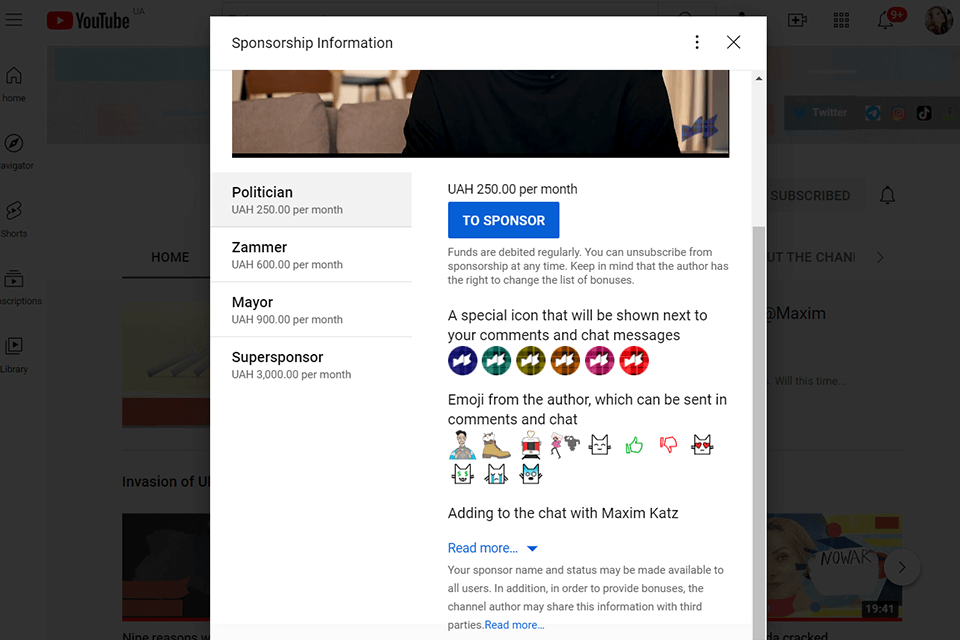Open the channel's Instagram link icon
960x640 pixels.
(898, 113)
